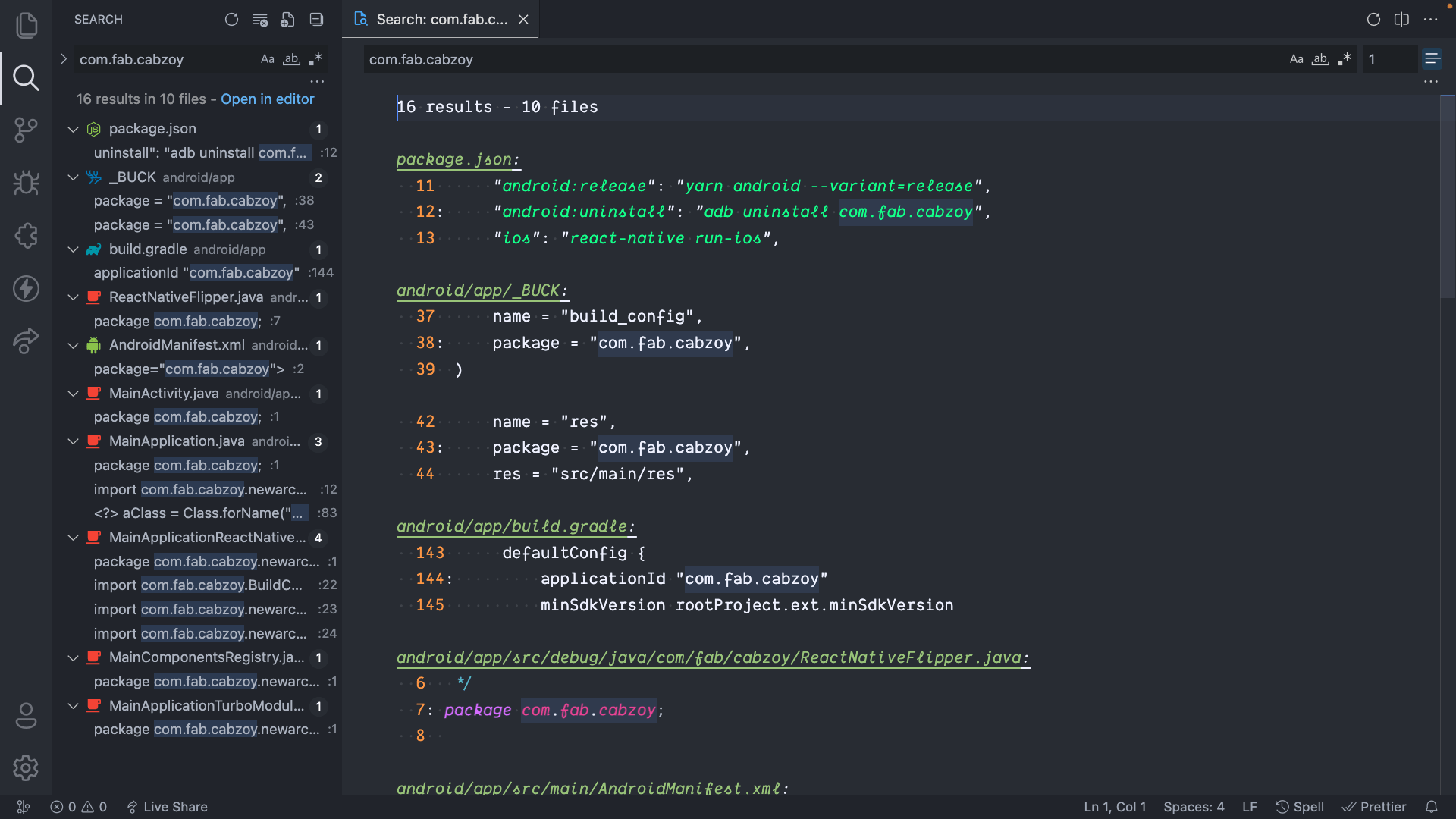The image size is (1456, 819).
Task: Close the Search: com.fab.c... tab
Action: click(523, 20)
